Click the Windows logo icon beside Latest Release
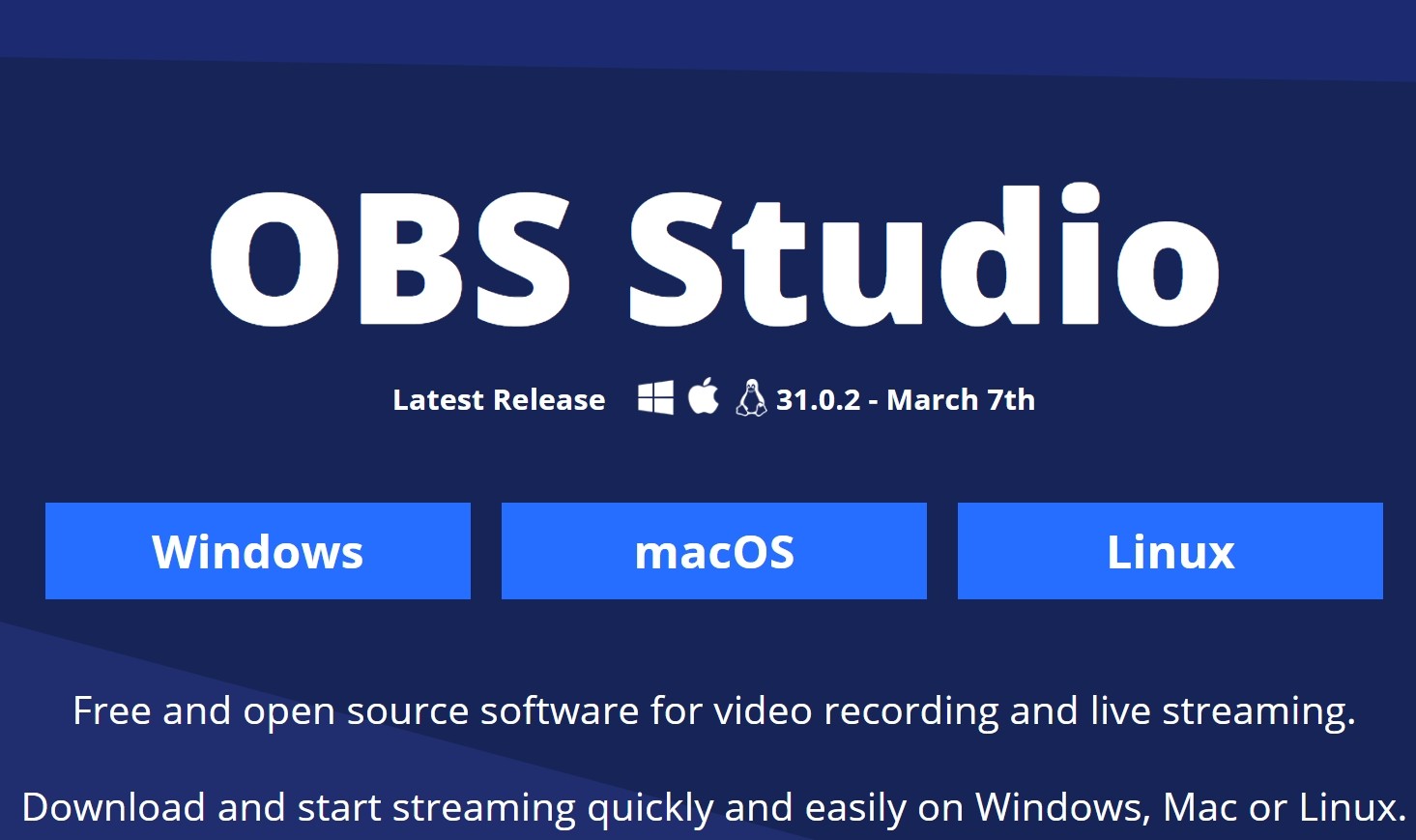Viewport: 1416px width, 840px height. [655, 397]
